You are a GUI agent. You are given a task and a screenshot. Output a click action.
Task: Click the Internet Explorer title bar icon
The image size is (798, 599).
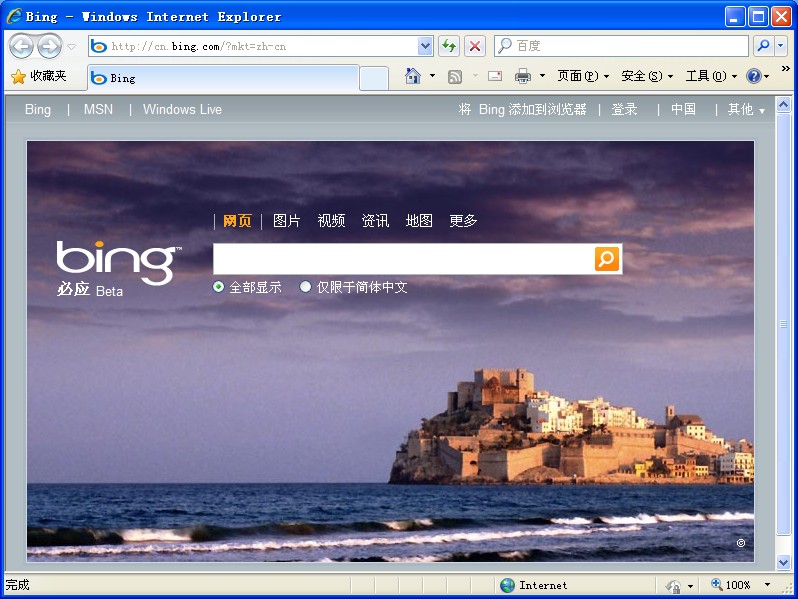pos(14,16)
